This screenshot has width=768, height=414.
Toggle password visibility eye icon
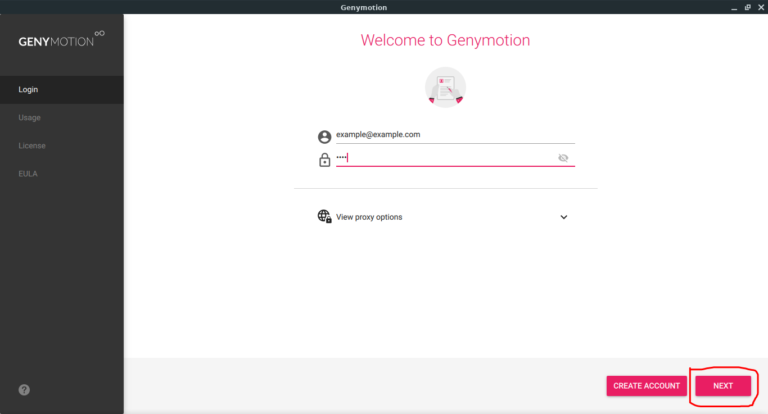tap(563, 158)
